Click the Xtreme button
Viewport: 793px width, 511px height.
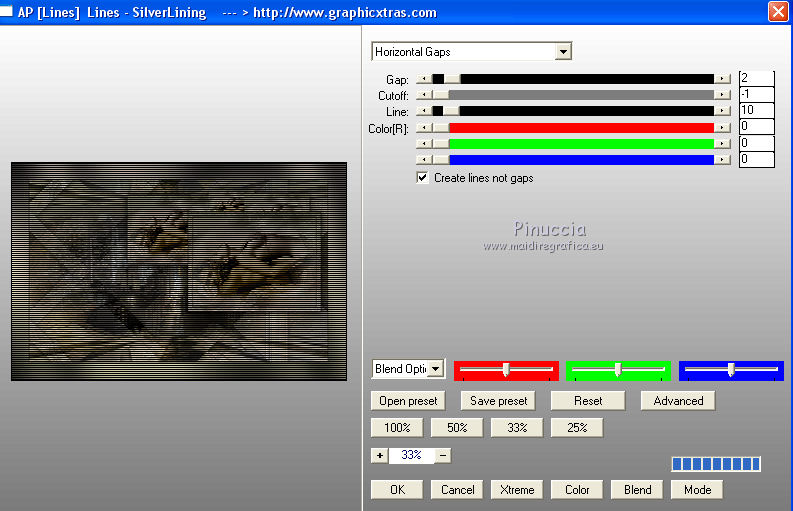517,489
